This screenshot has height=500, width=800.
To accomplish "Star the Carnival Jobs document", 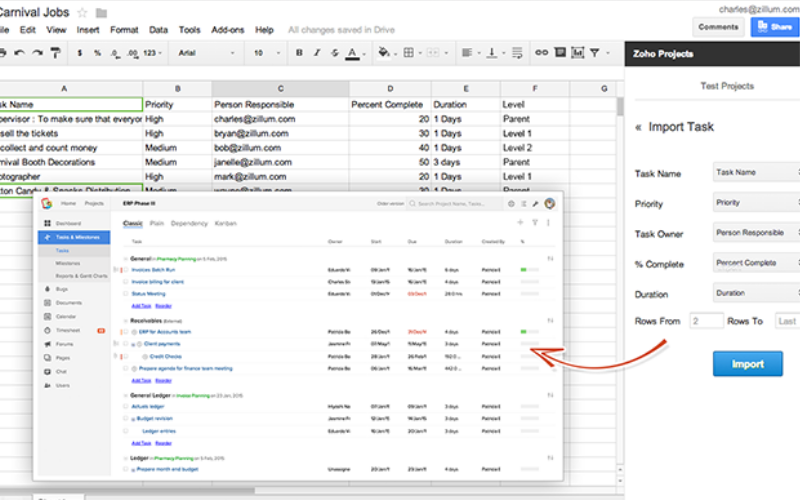I will tap(82, 13).
